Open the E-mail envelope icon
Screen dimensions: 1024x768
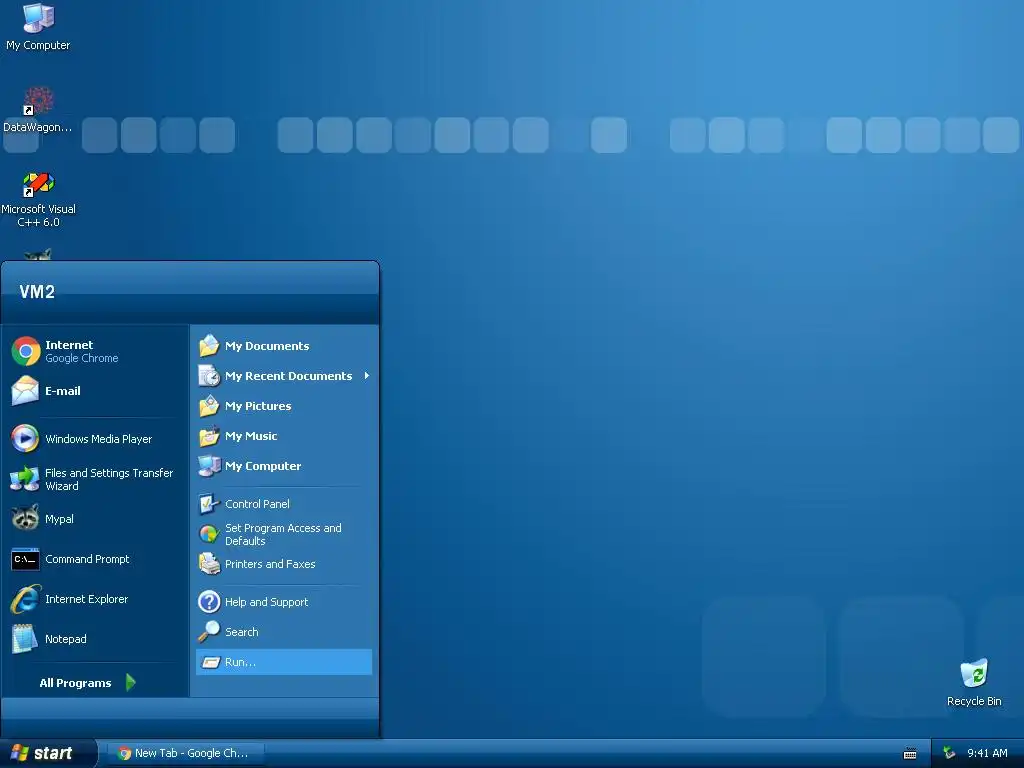click(x=25, y=391)
